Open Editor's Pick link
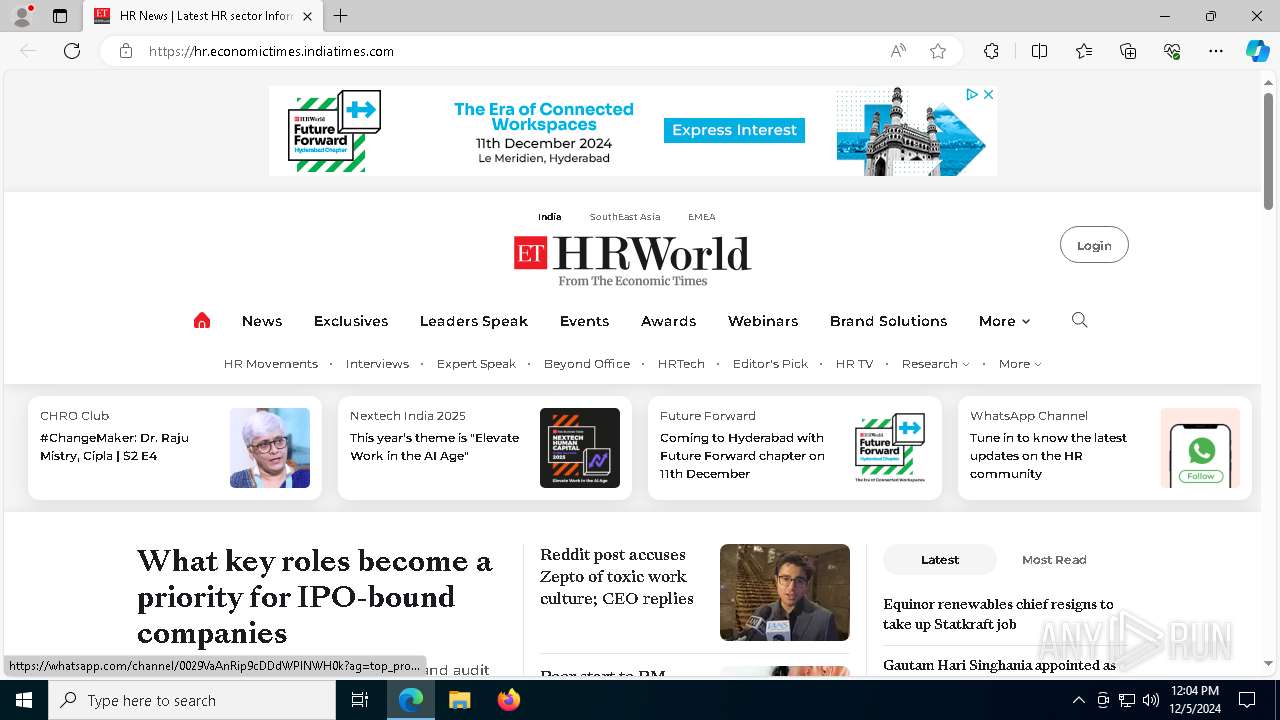The height and width of the screenshot is (720, 1280). pos(770,364)
